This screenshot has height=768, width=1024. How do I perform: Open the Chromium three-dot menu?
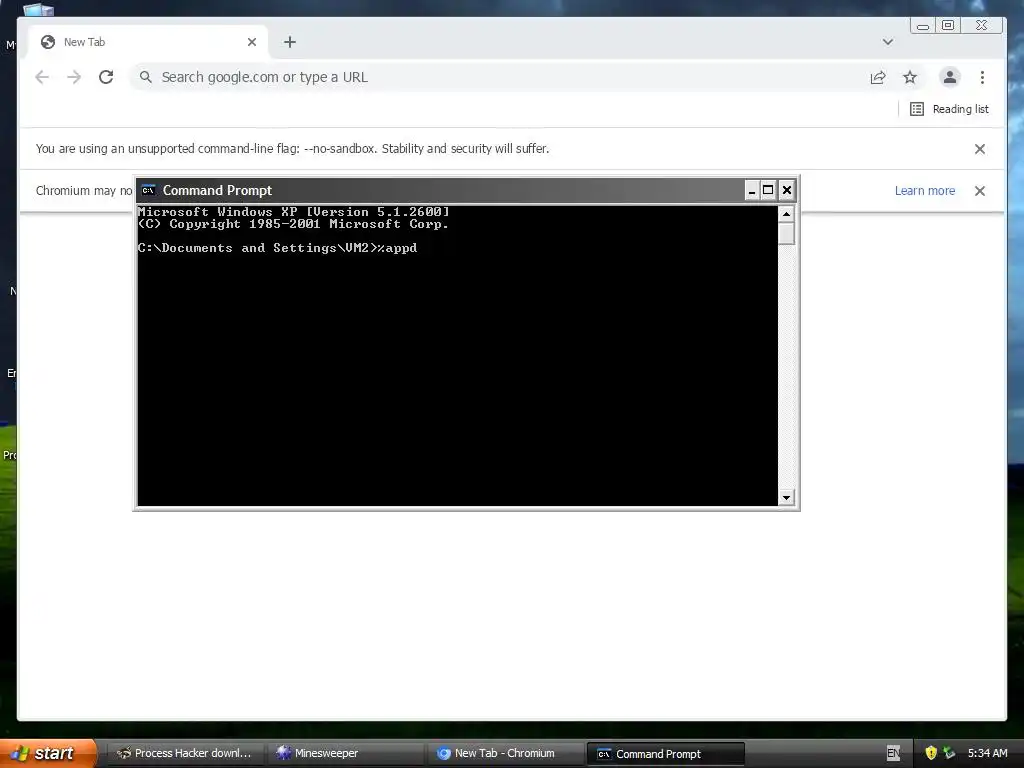coord(982,77)
